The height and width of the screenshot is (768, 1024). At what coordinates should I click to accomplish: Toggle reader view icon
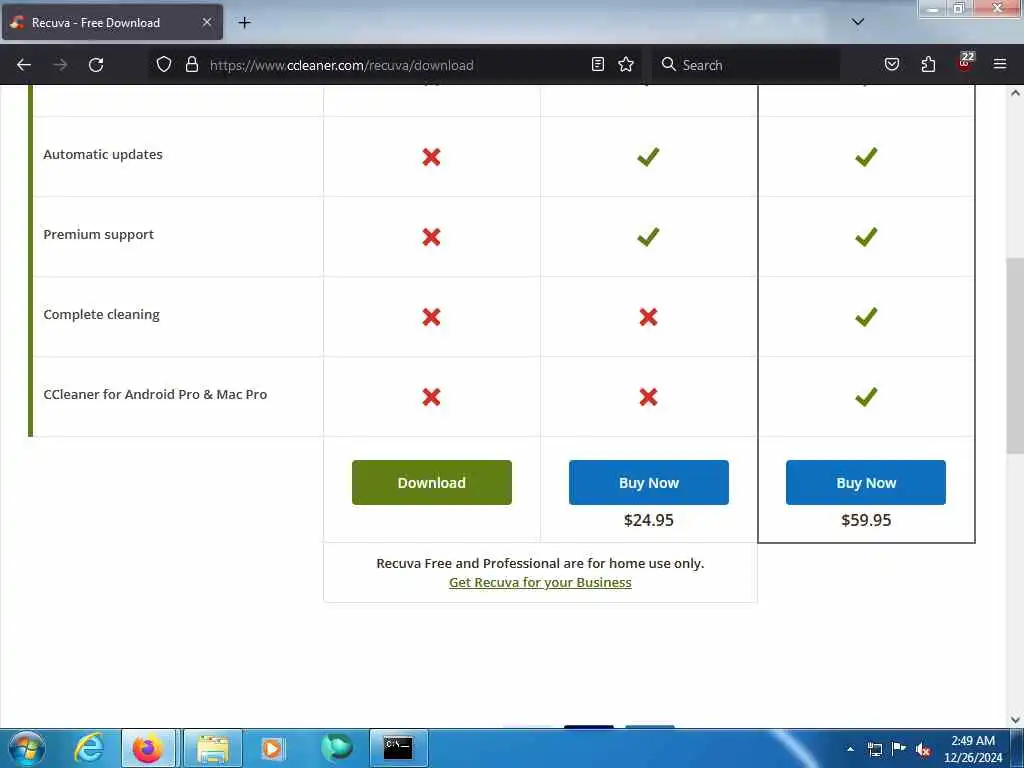pyautogui.click(x=598, y=64)
